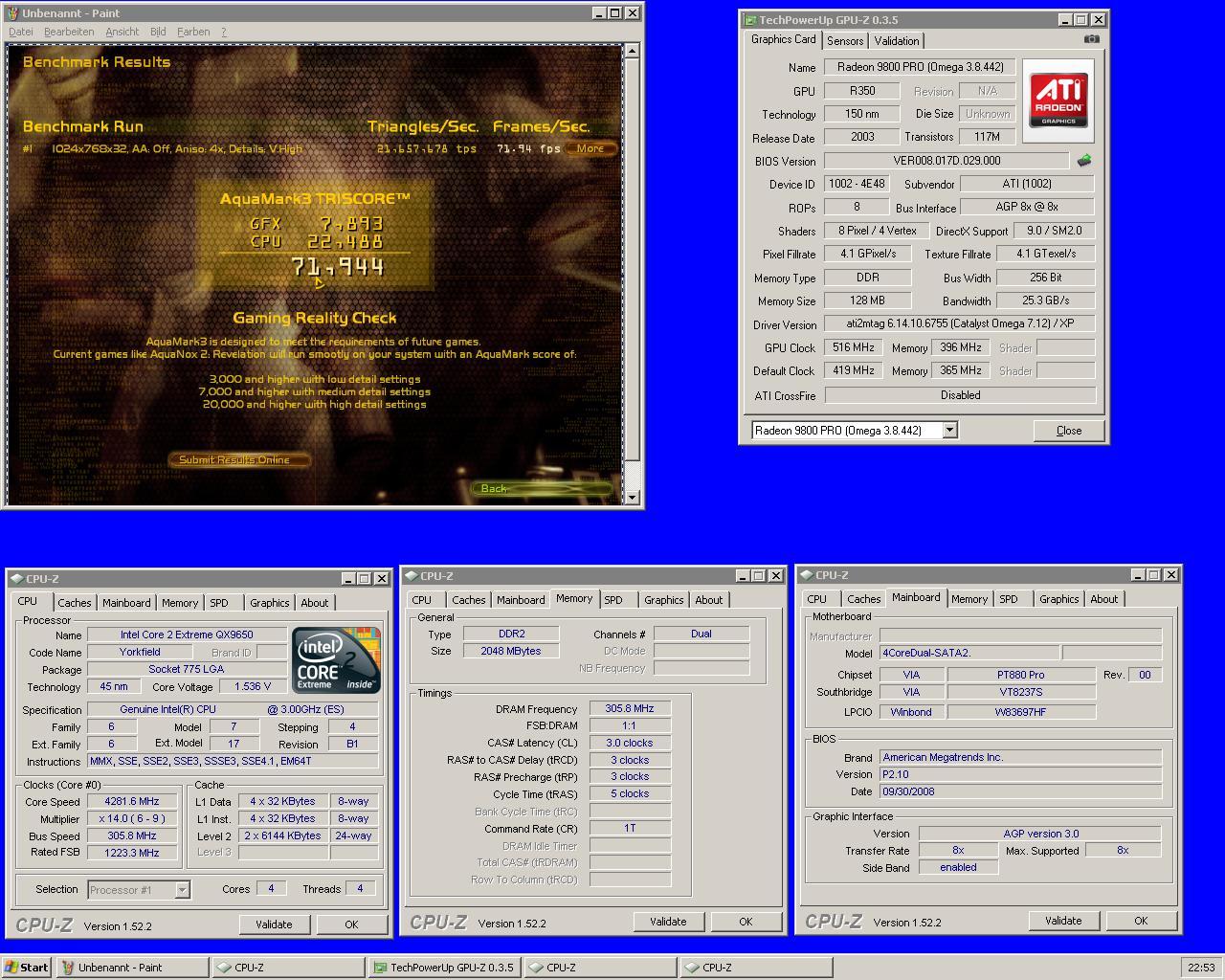
Task: Click the ATI Radeon logo in GPU-Z
Action: click(1058, 100)
